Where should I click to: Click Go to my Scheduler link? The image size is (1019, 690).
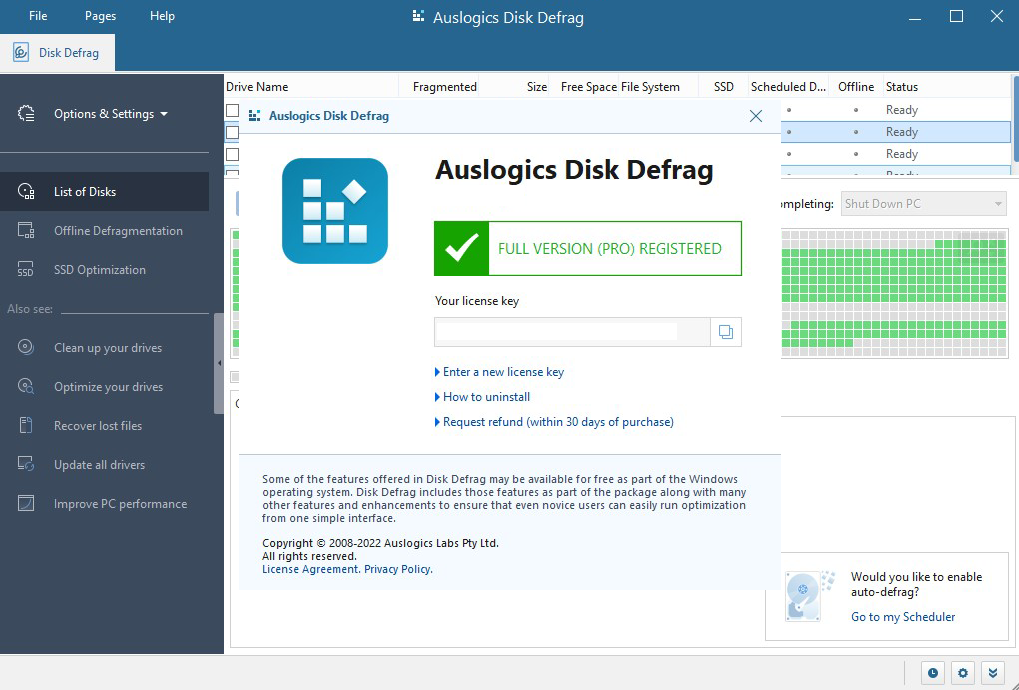pyautogui.click(x=903, y=617)
